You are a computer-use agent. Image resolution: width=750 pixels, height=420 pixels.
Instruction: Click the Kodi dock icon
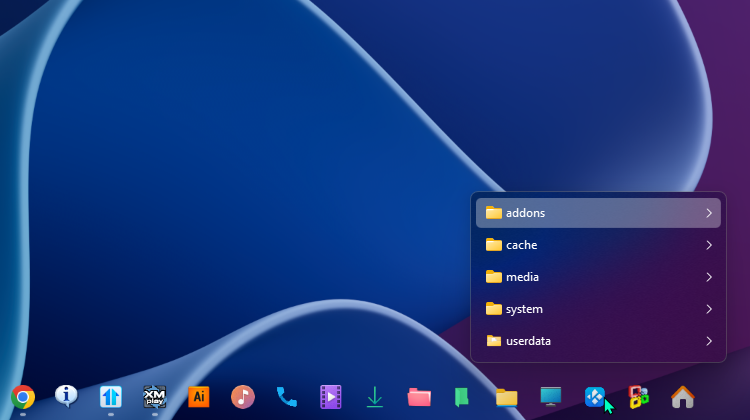tap(595, 397)
